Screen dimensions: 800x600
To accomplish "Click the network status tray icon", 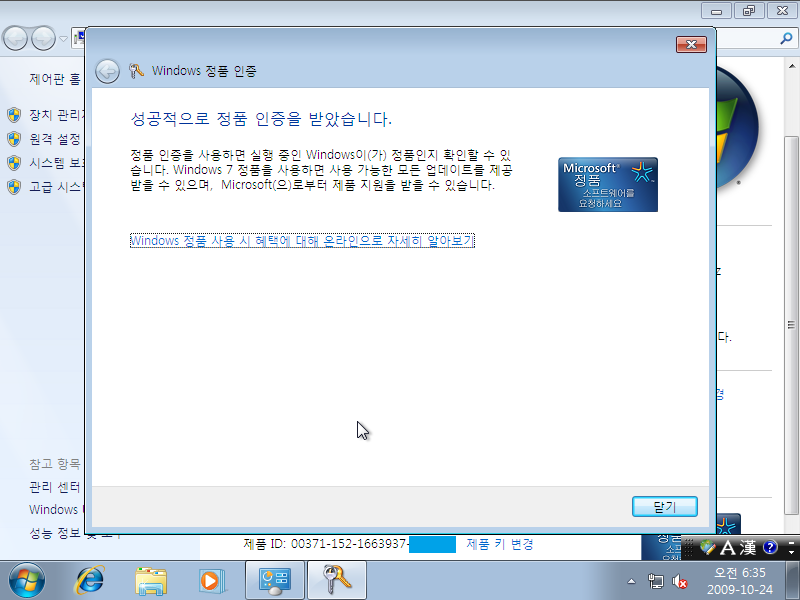I will (x=656, y=580).
